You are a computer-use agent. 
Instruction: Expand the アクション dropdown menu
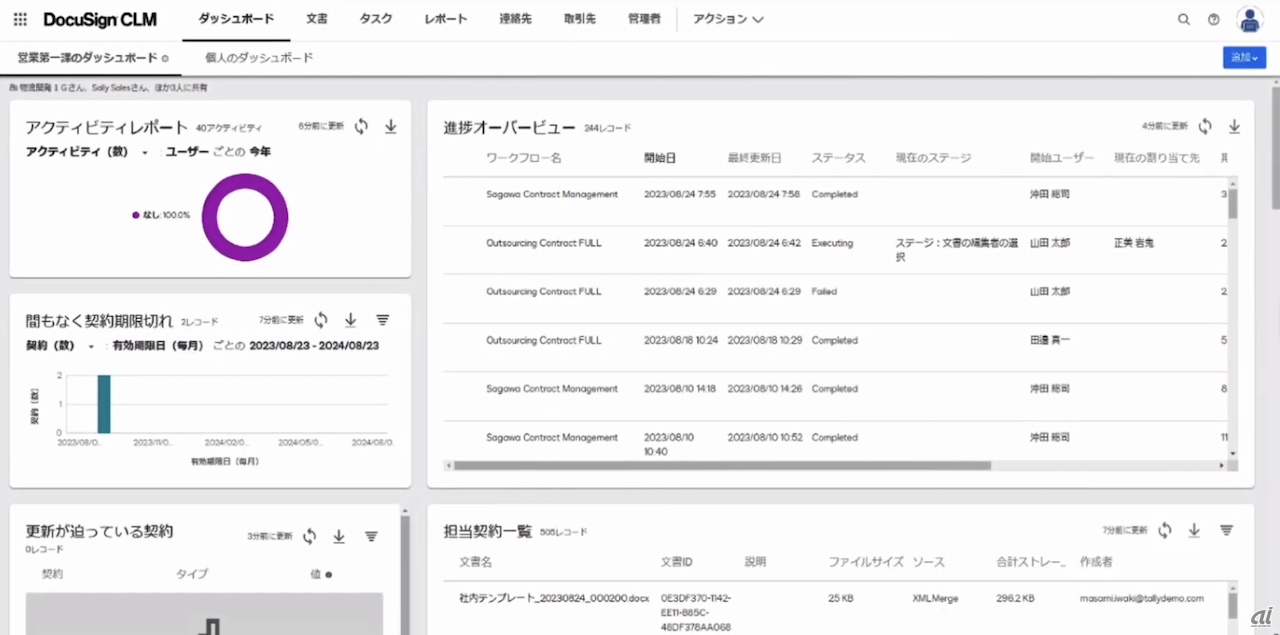728,19
